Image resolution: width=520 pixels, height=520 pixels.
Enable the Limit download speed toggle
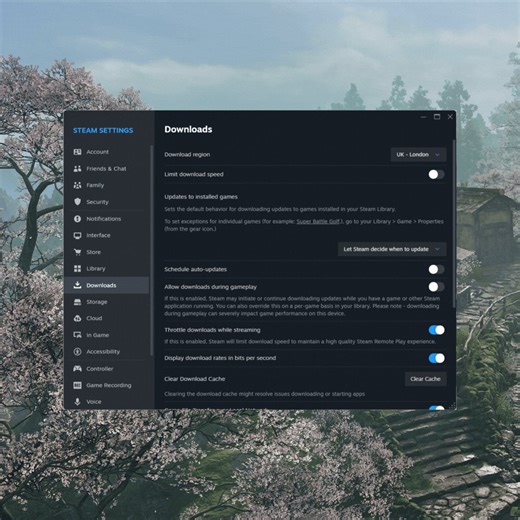436,174
